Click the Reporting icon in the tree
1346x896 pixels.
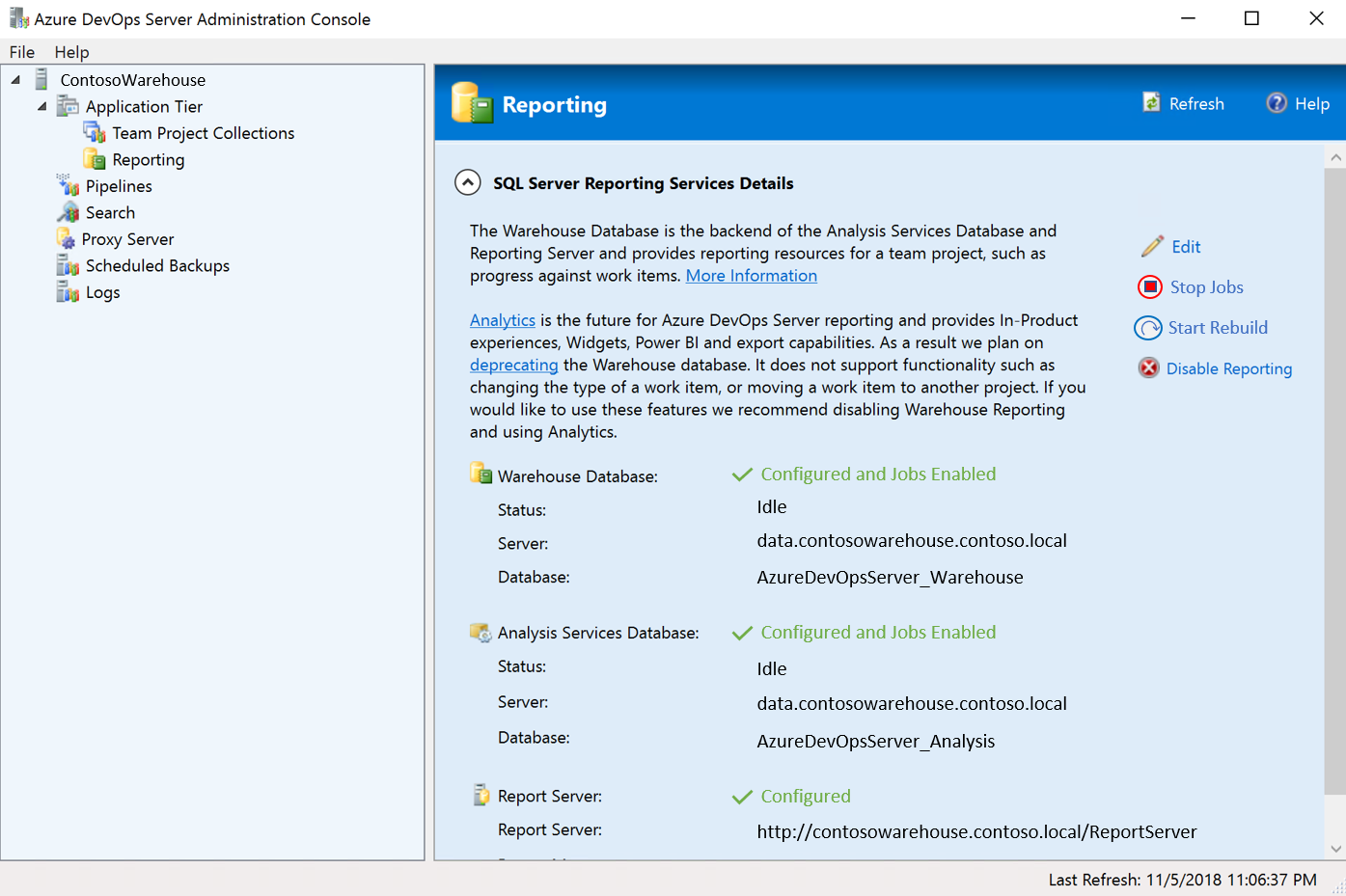tap(95, 159)
